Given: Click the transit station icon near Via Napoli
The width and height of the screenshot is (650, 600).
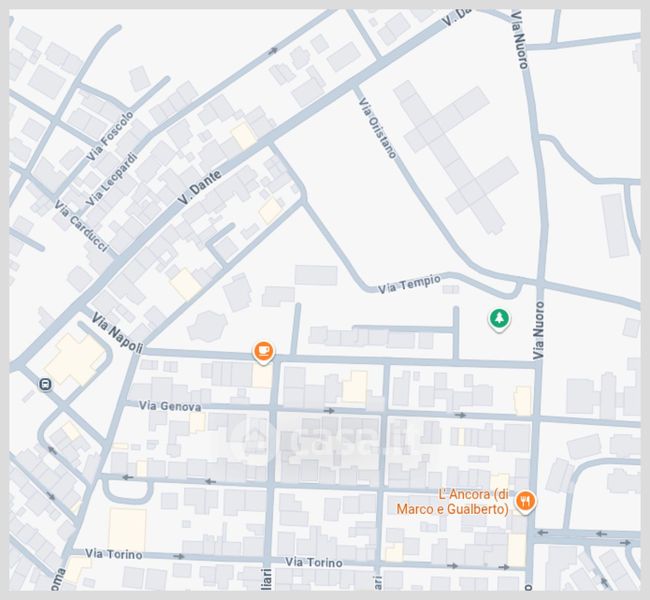Looking at the screenshot, I should [x=45, y=384].
